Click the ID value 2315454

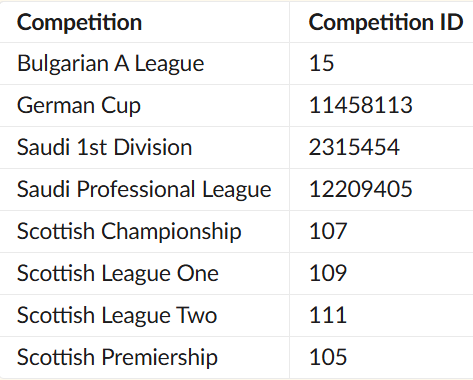(x=354, y=147)
